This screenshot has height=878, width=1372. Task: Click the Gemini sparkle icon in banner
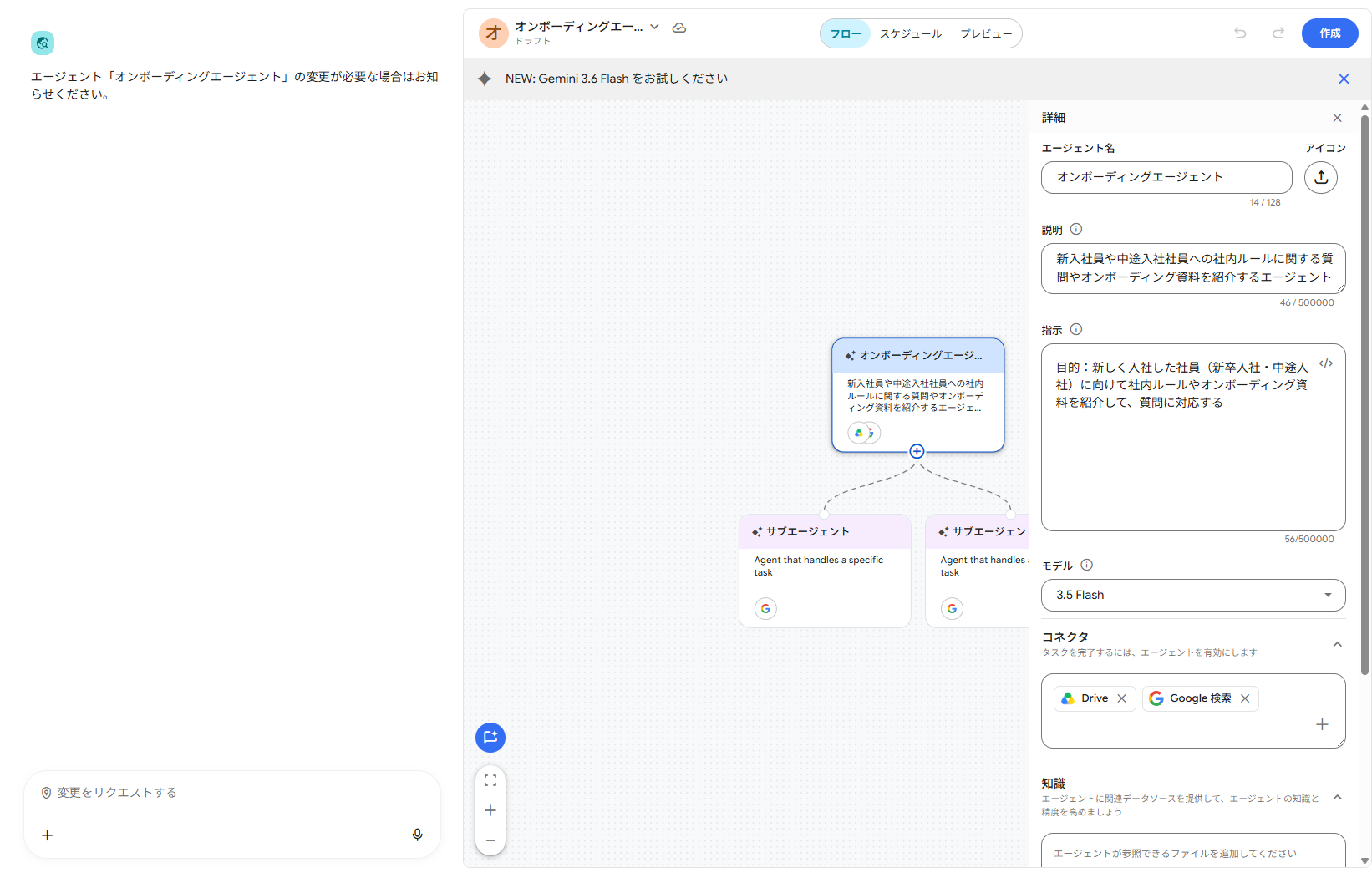485,79
